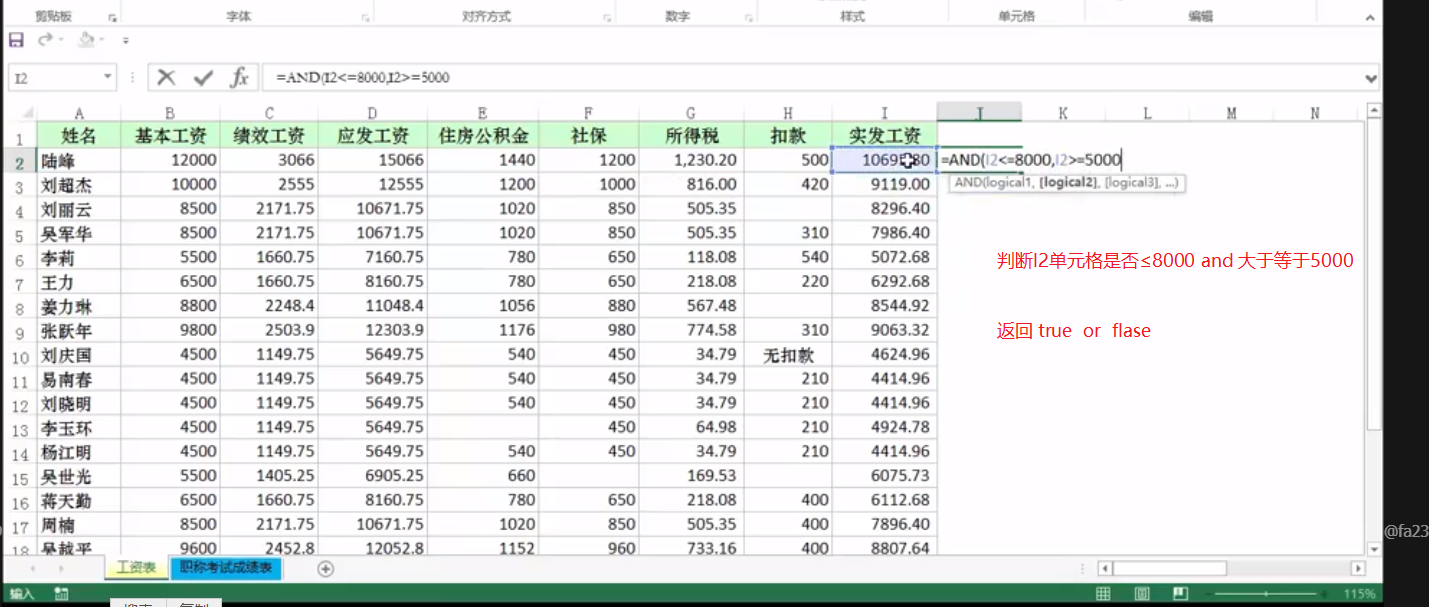Click header cell 住房公积金
Screen dimensions: 1429x607
[x=484, y=135]
